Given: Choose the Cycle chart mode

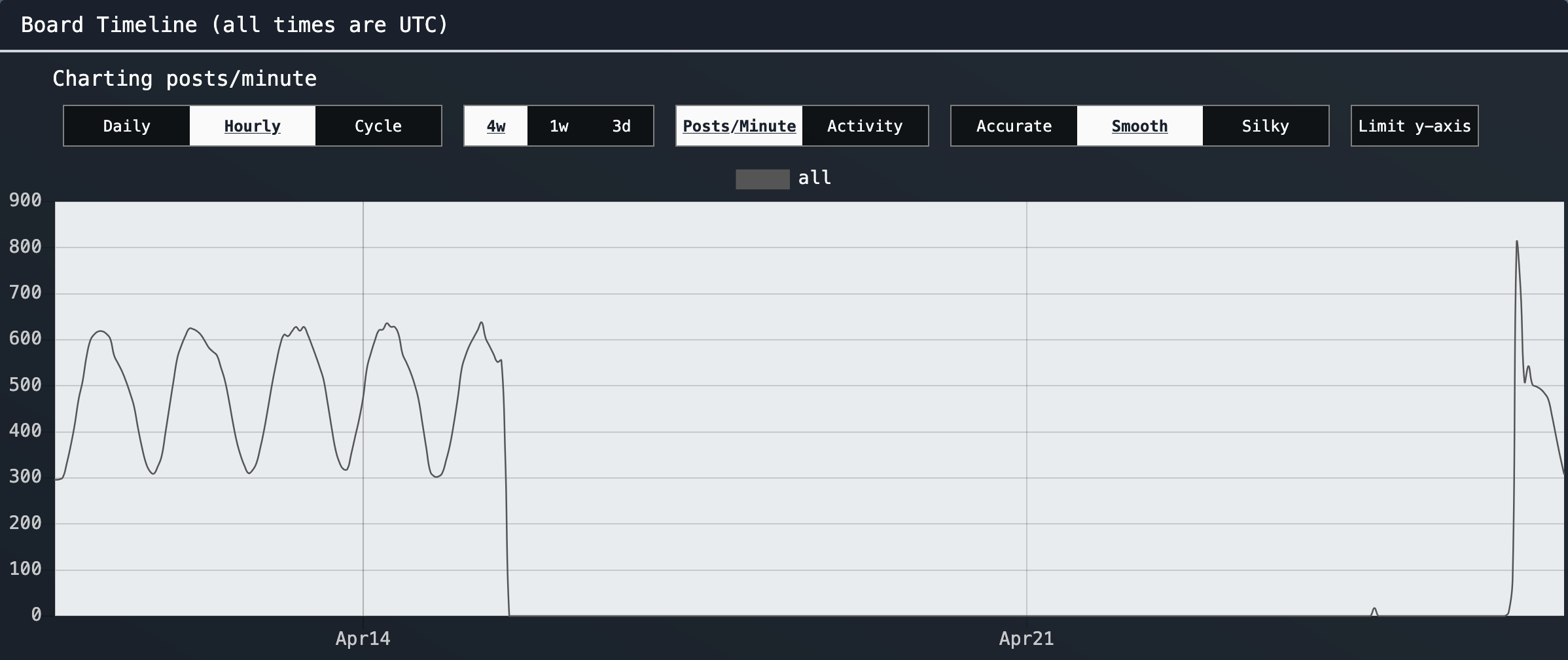Looking at the screenshot, I should pos(378,126).
